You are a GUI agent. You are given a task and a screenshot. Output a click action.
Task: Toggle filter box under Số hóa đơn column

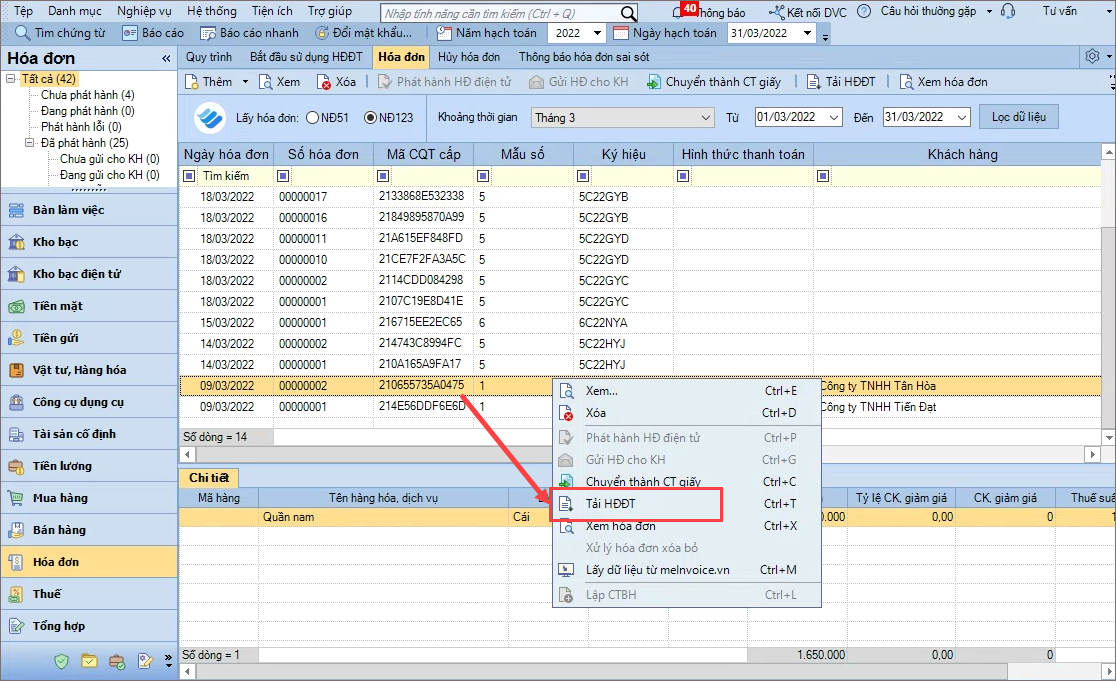tap(283, 176)
